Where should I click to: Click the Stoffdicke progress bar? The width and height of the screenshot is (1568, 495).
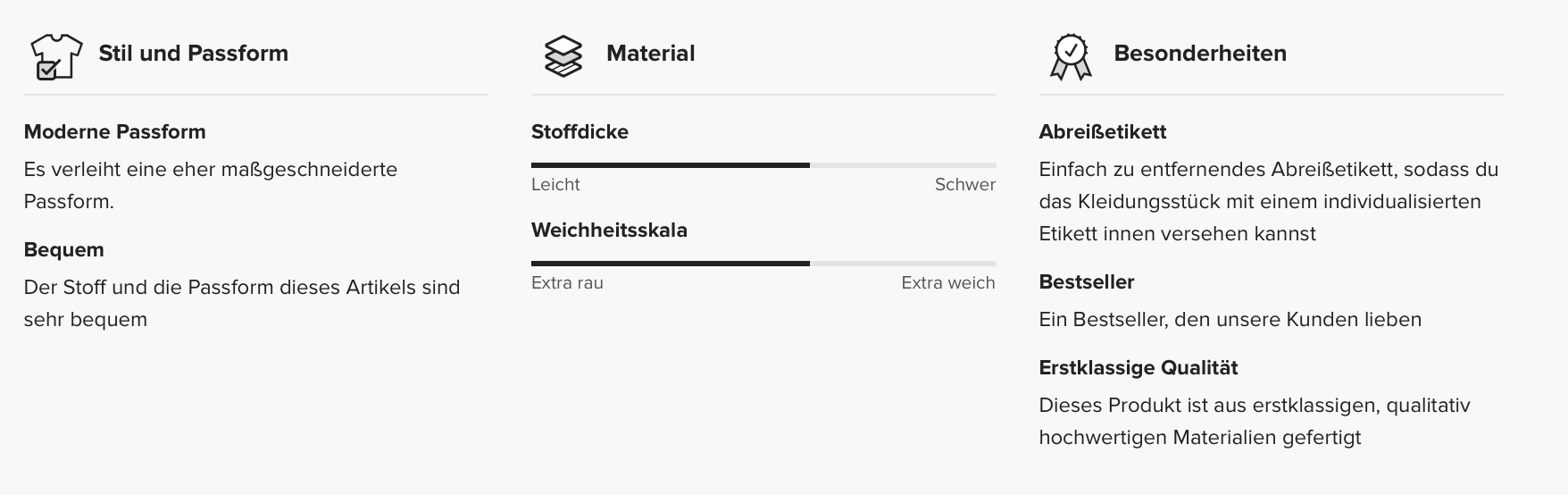[x=763, y=165]
